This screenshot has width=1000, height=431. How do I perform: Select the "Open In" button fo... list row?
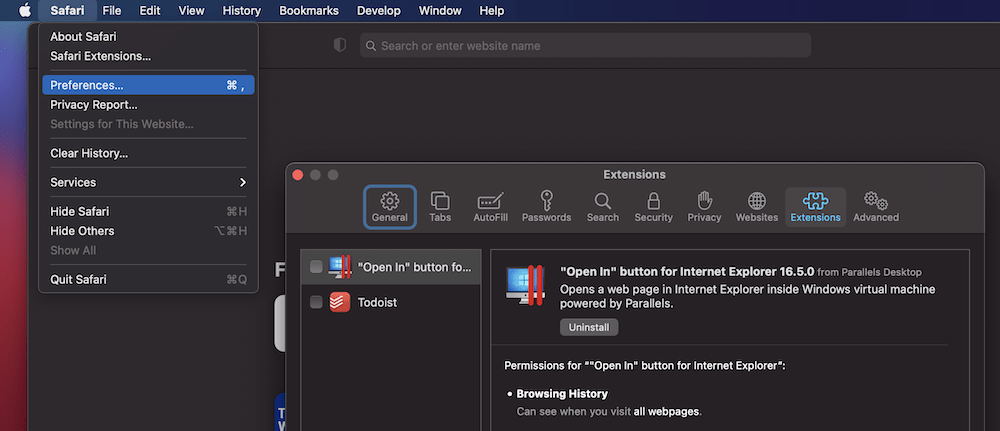[390, 267]
